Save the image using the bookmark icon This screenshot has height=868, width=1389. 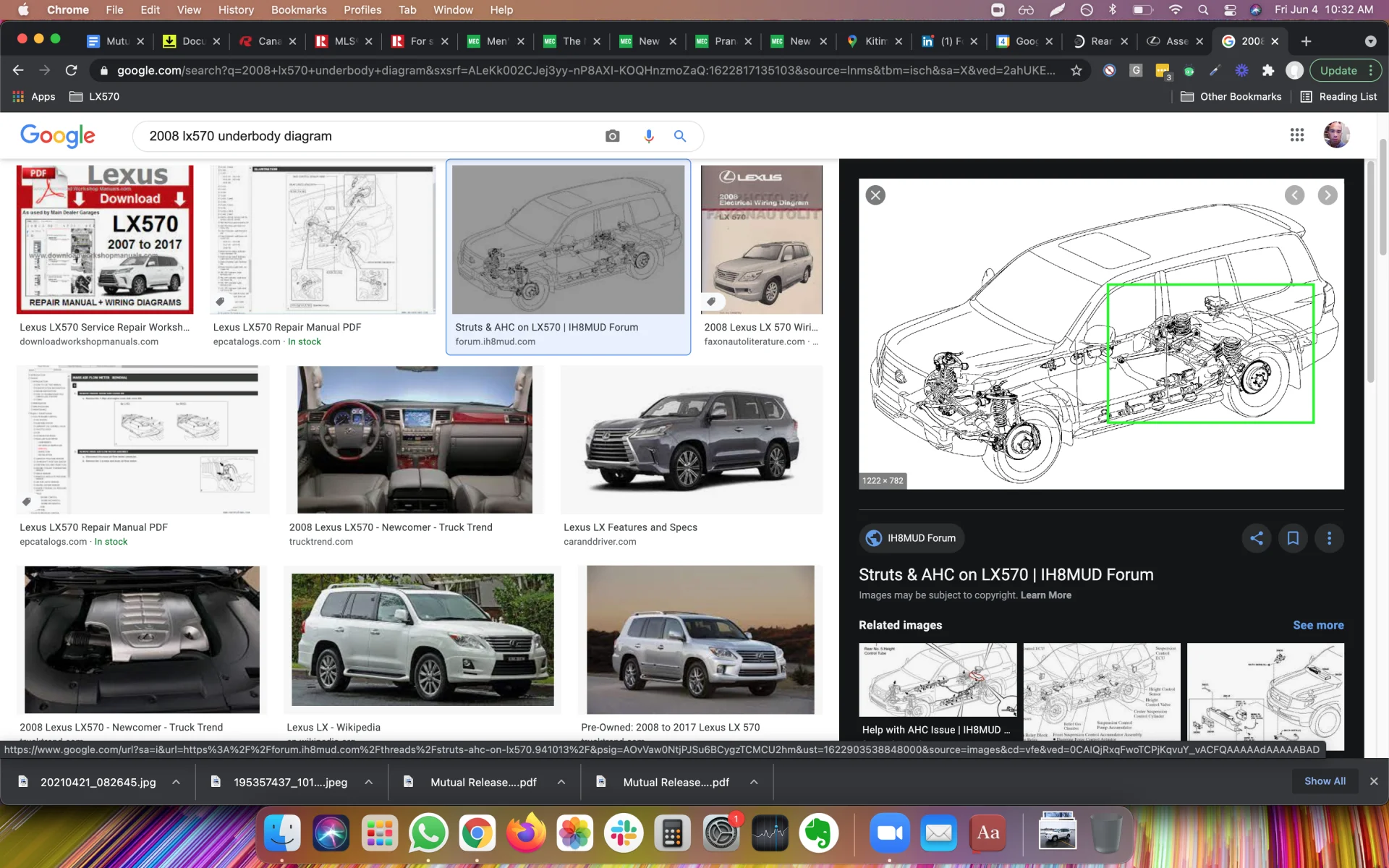pos(1293,538)
